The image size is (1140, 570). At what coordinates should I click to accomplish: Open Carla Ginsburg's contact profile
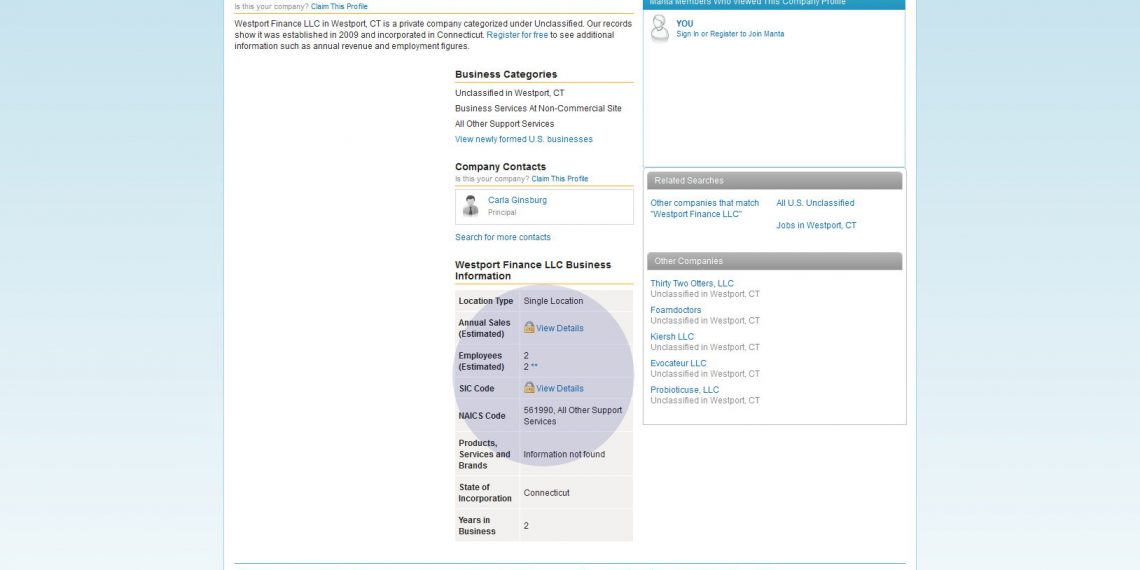(517, 200)
